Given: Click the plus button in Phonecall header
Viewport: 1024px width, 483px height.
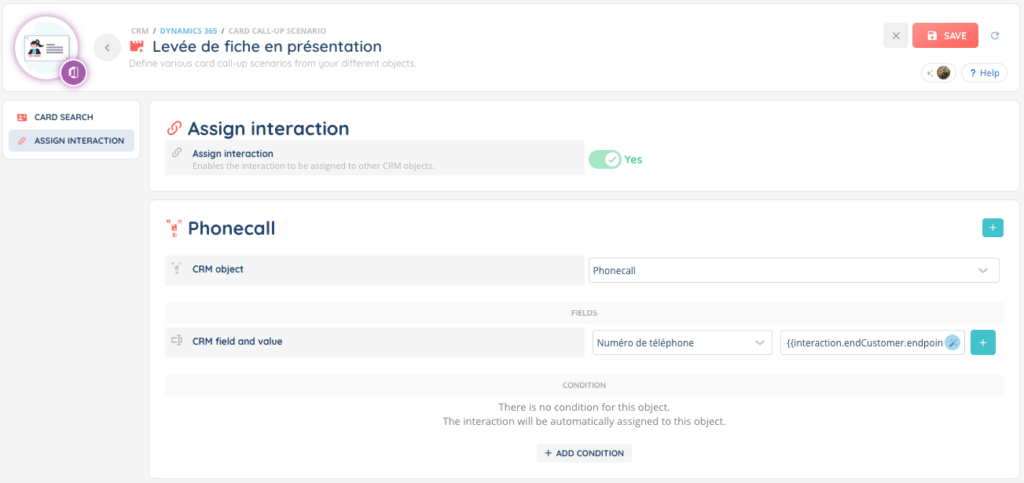Looking at the screenshot, I should pyautogui.click(x=992, y=228).
